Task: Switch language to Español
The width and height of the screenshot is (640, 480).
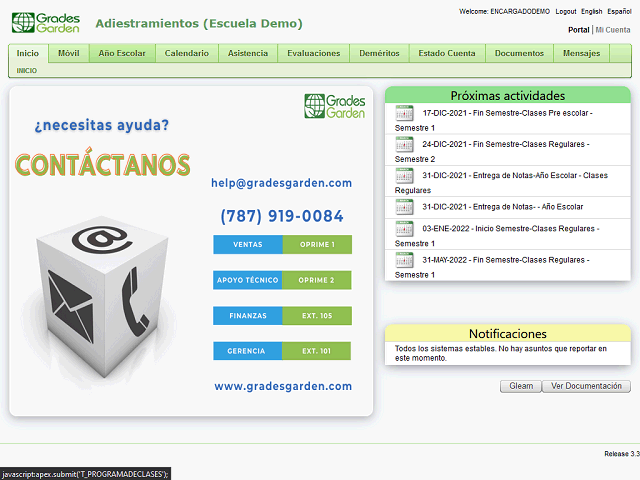Action: pyautogui.click(x=619, y=11)
